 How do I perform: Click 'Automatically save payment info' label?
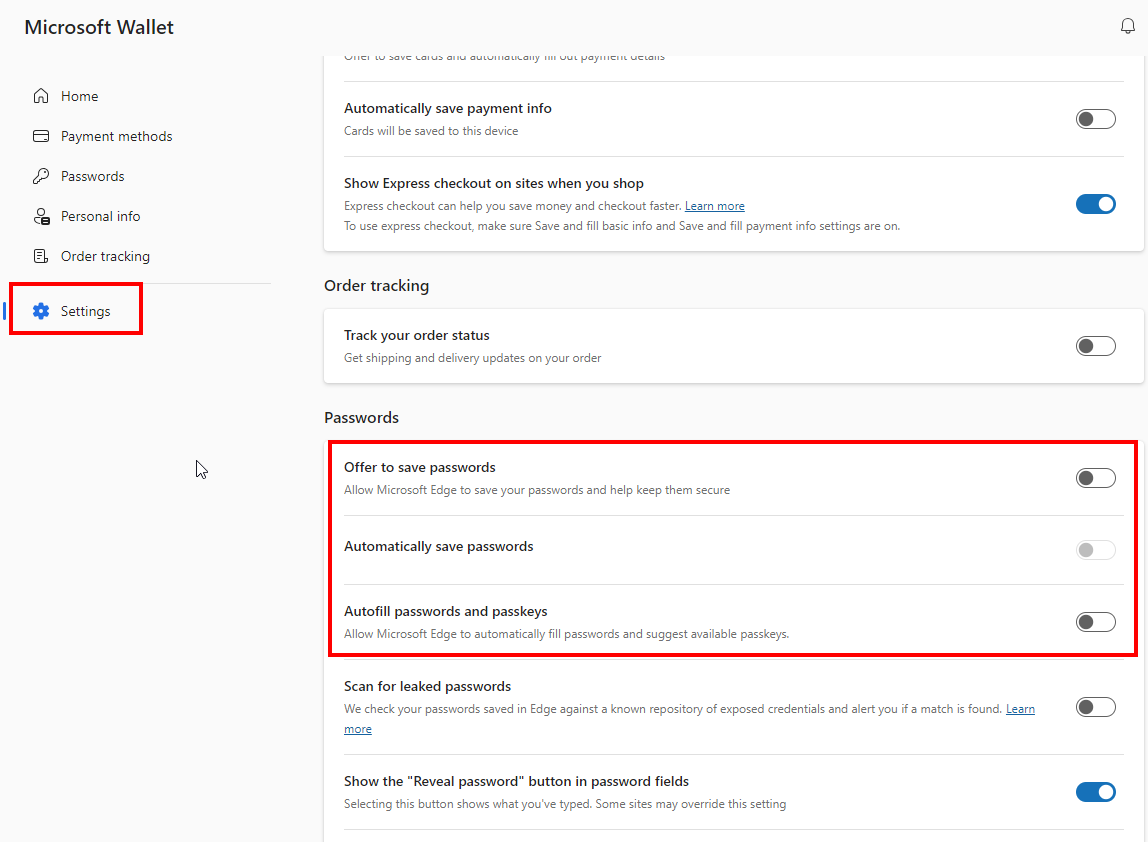point(448,108)
